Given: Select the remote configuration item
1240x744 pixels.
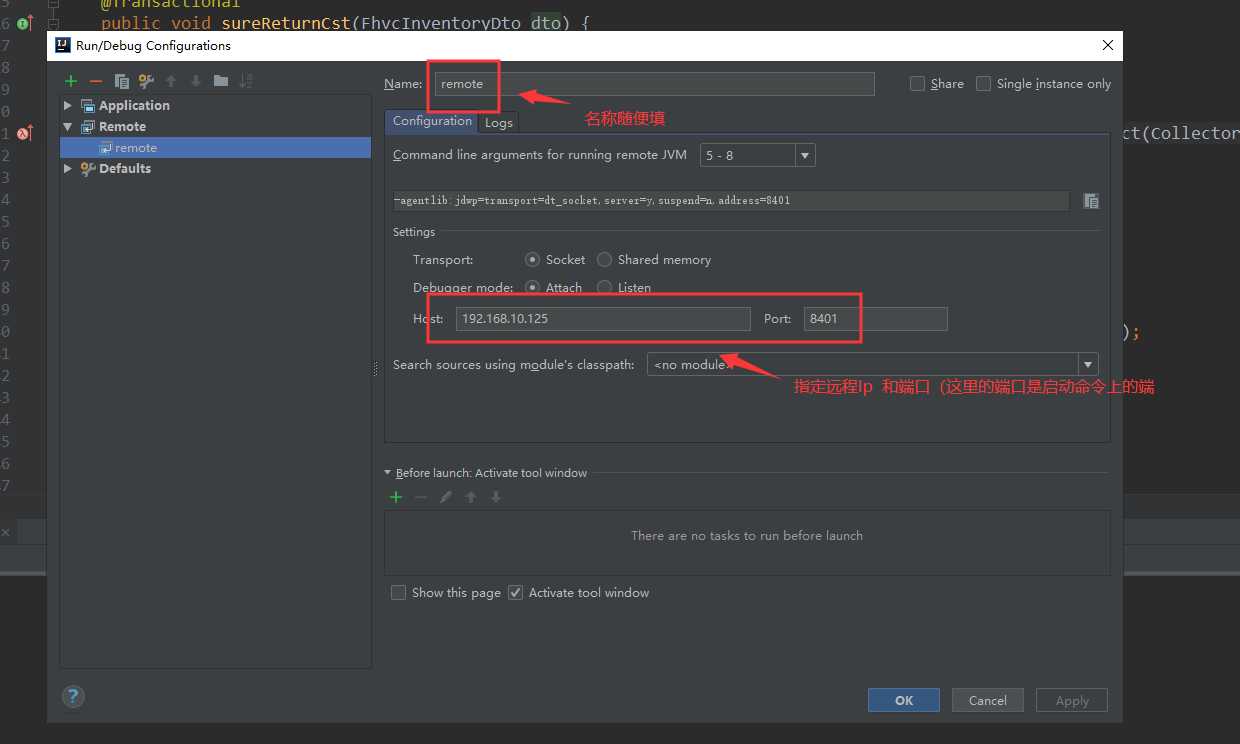Looking at the screenshot, I should tap(215, 147).
